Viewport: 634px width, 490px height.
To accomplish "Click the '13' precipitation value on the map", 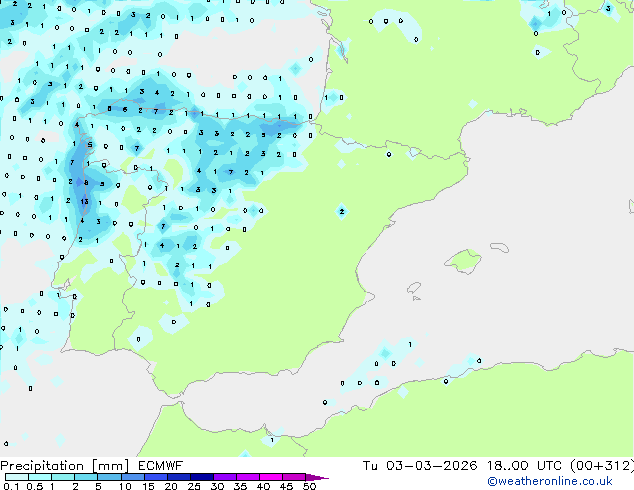I will point(84,201).
